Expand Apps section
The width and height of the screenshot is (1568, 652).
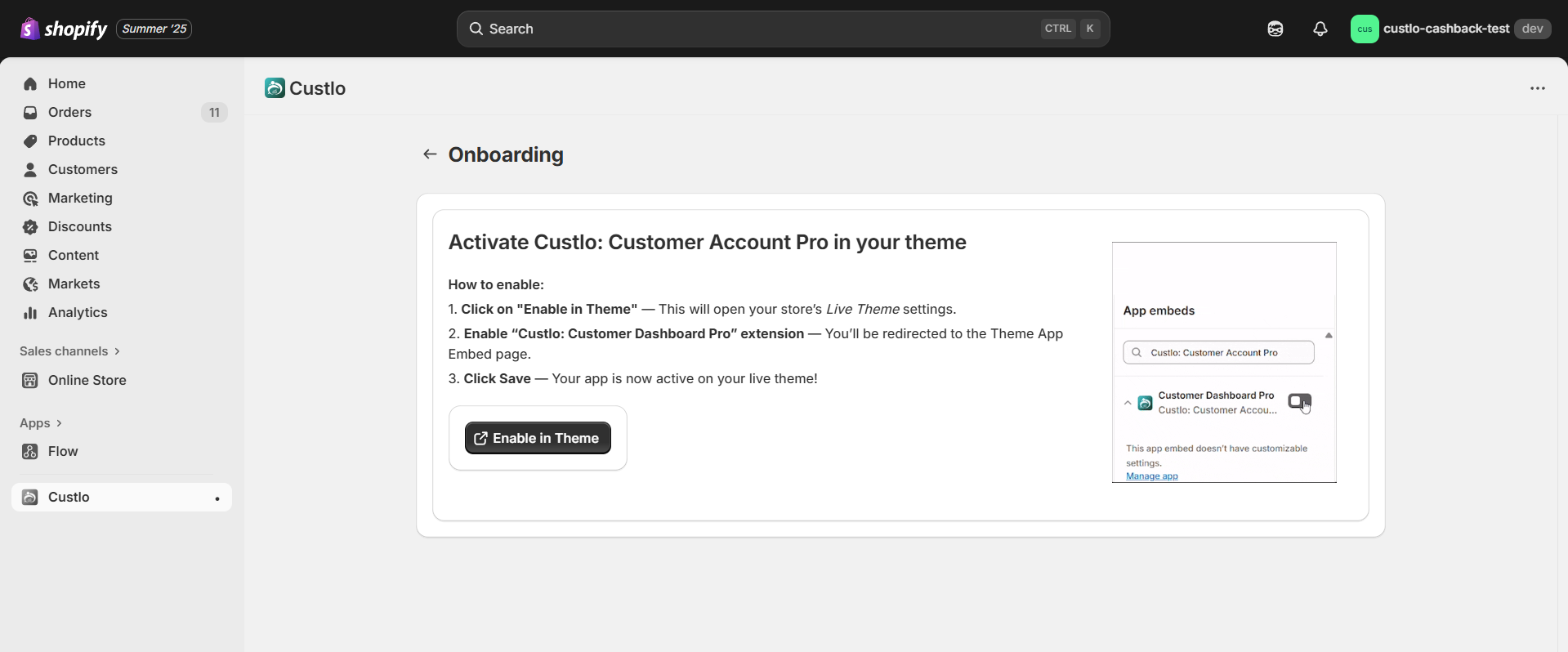[41, 422]
